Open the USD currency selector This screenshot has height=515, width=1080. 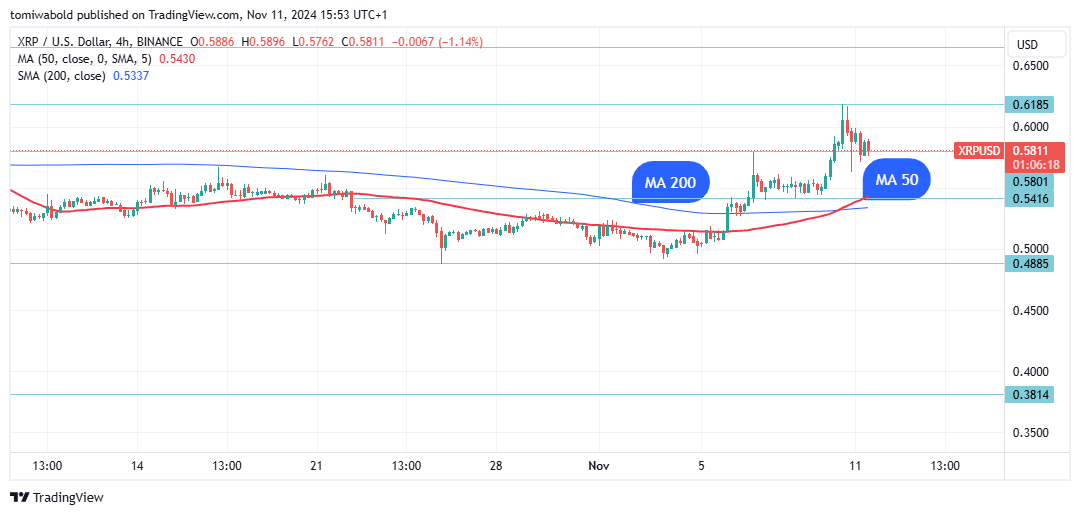coord(1027,45)
